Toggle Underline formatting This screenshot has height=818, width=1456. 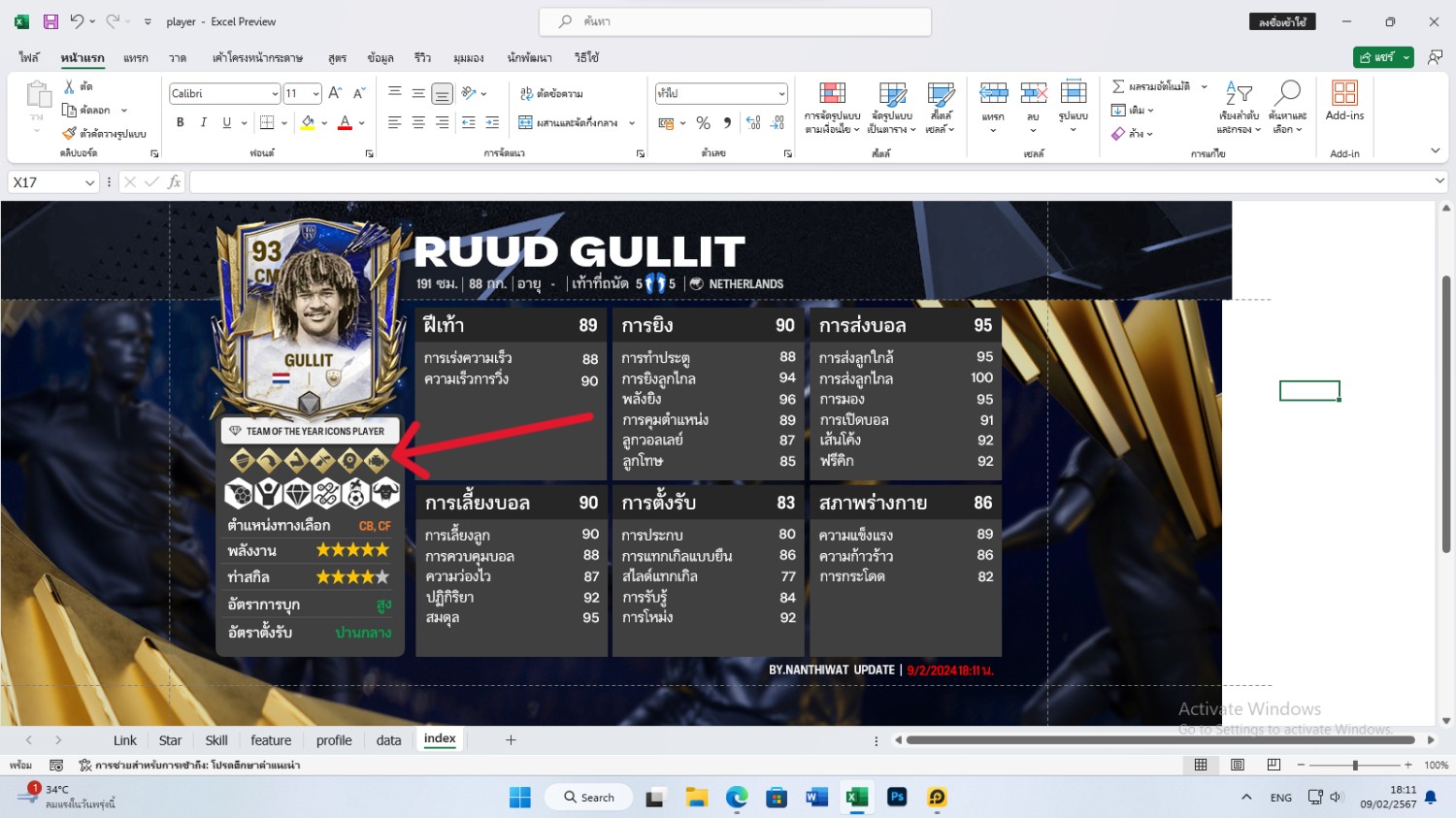click(226, 122)
